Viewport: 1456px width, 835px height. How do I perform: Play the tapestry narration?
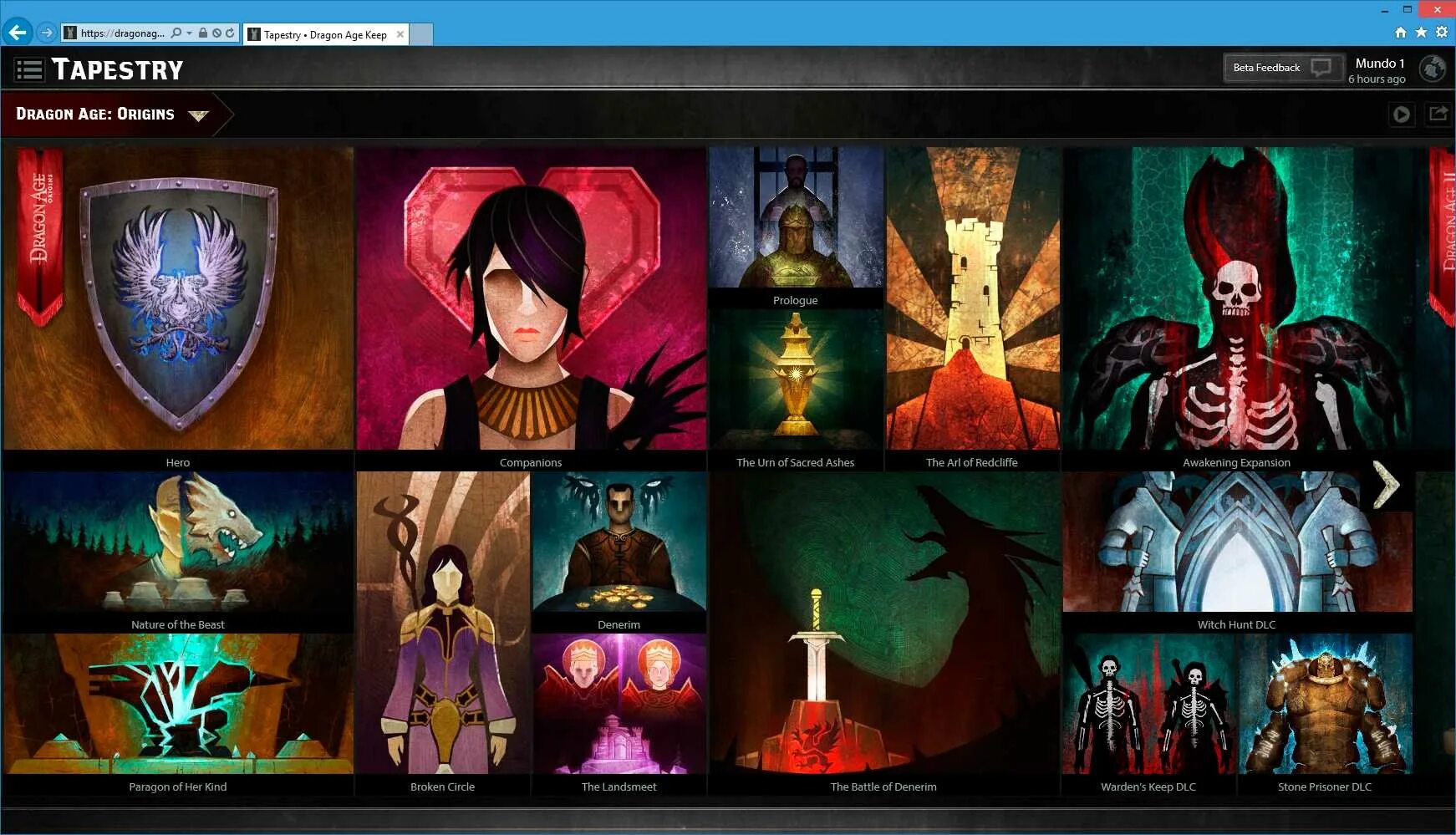point(1402,115)
